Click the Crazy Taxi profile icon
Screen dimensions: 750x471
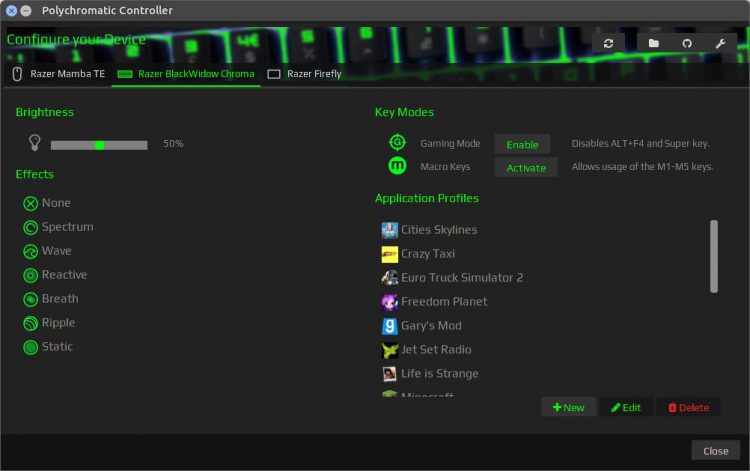tap(389, 254)
